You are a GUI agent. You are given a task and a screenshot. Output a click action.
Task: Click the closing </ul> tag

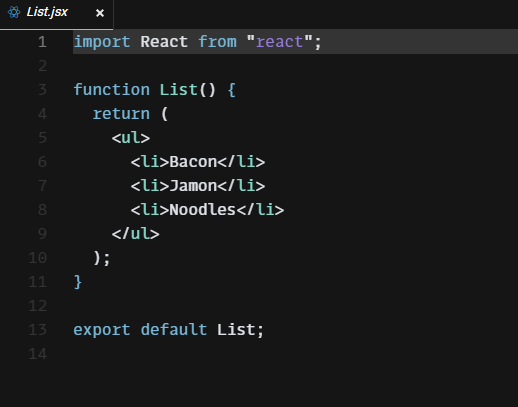tap(136, 234)
